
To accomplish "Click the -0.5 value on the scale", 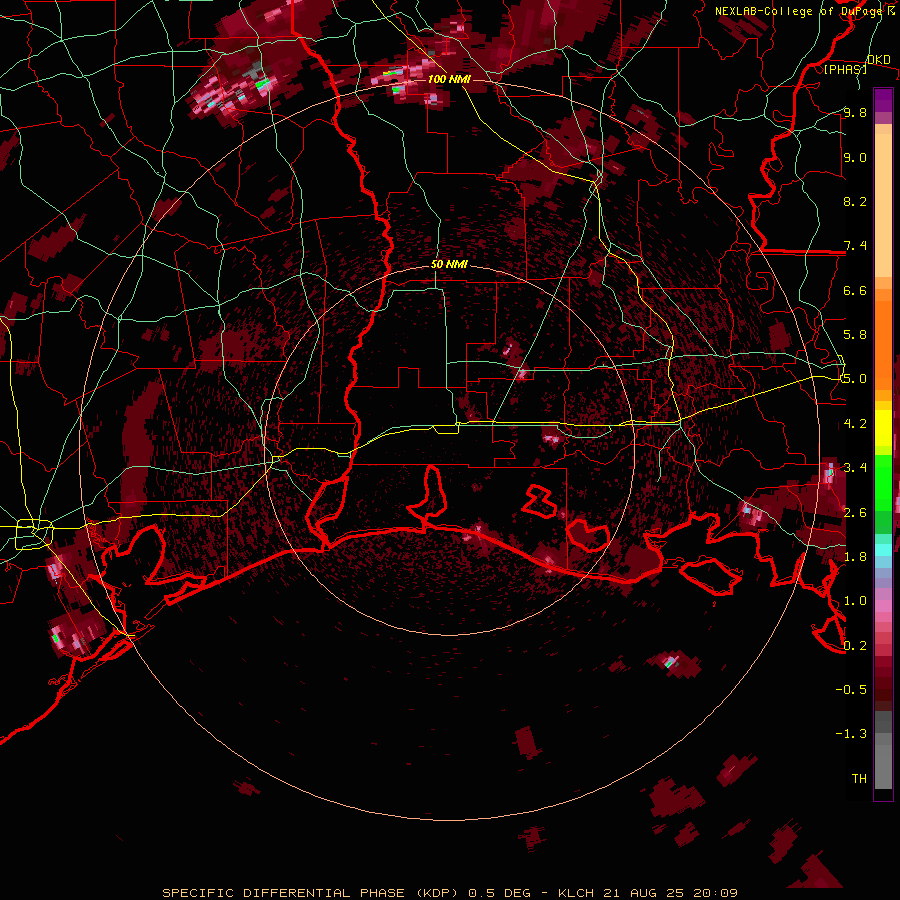I will coord(851,690).
